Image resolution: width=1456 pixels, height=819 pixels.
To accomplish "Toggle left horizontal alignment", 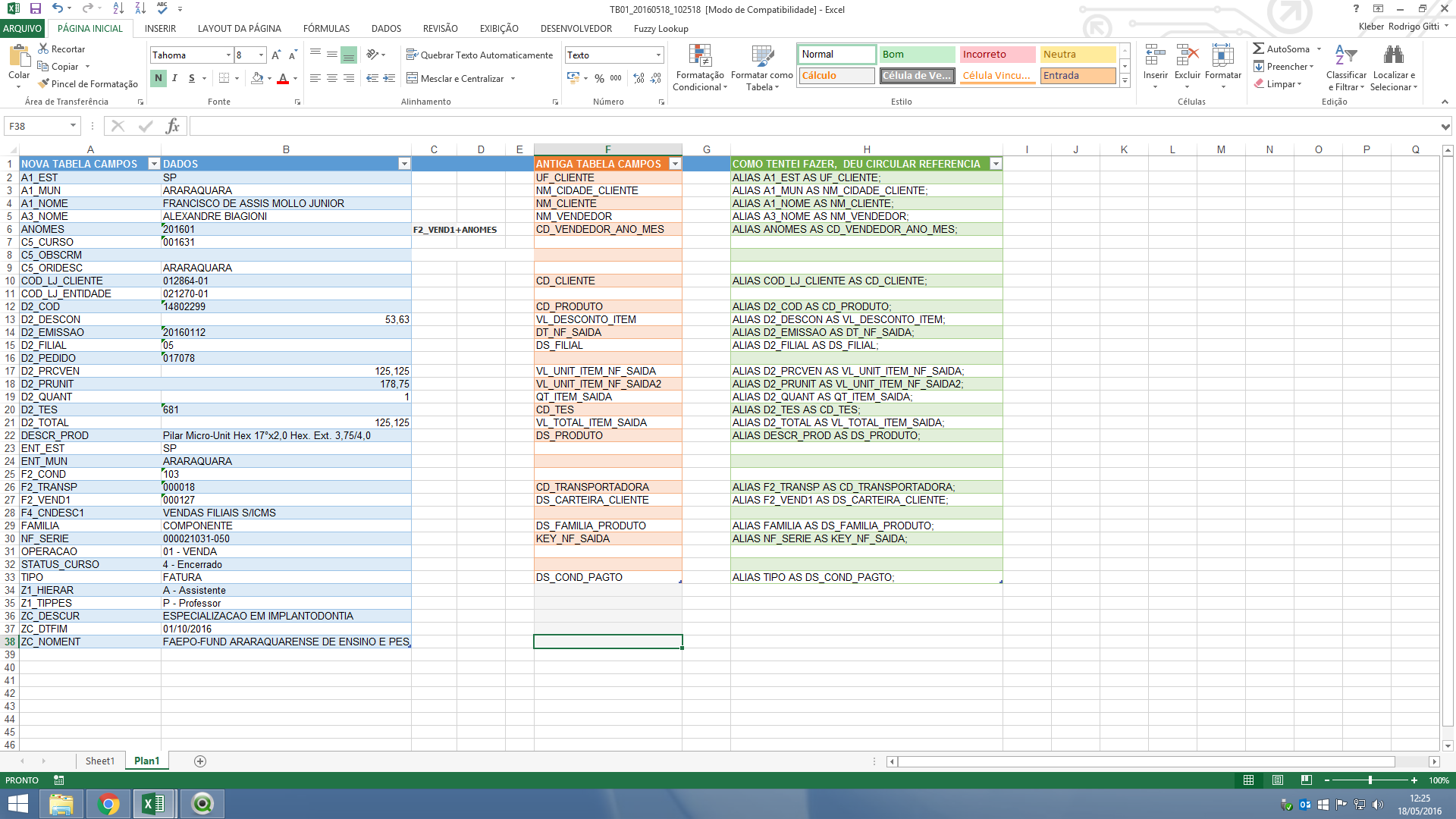I will [315, 78].
